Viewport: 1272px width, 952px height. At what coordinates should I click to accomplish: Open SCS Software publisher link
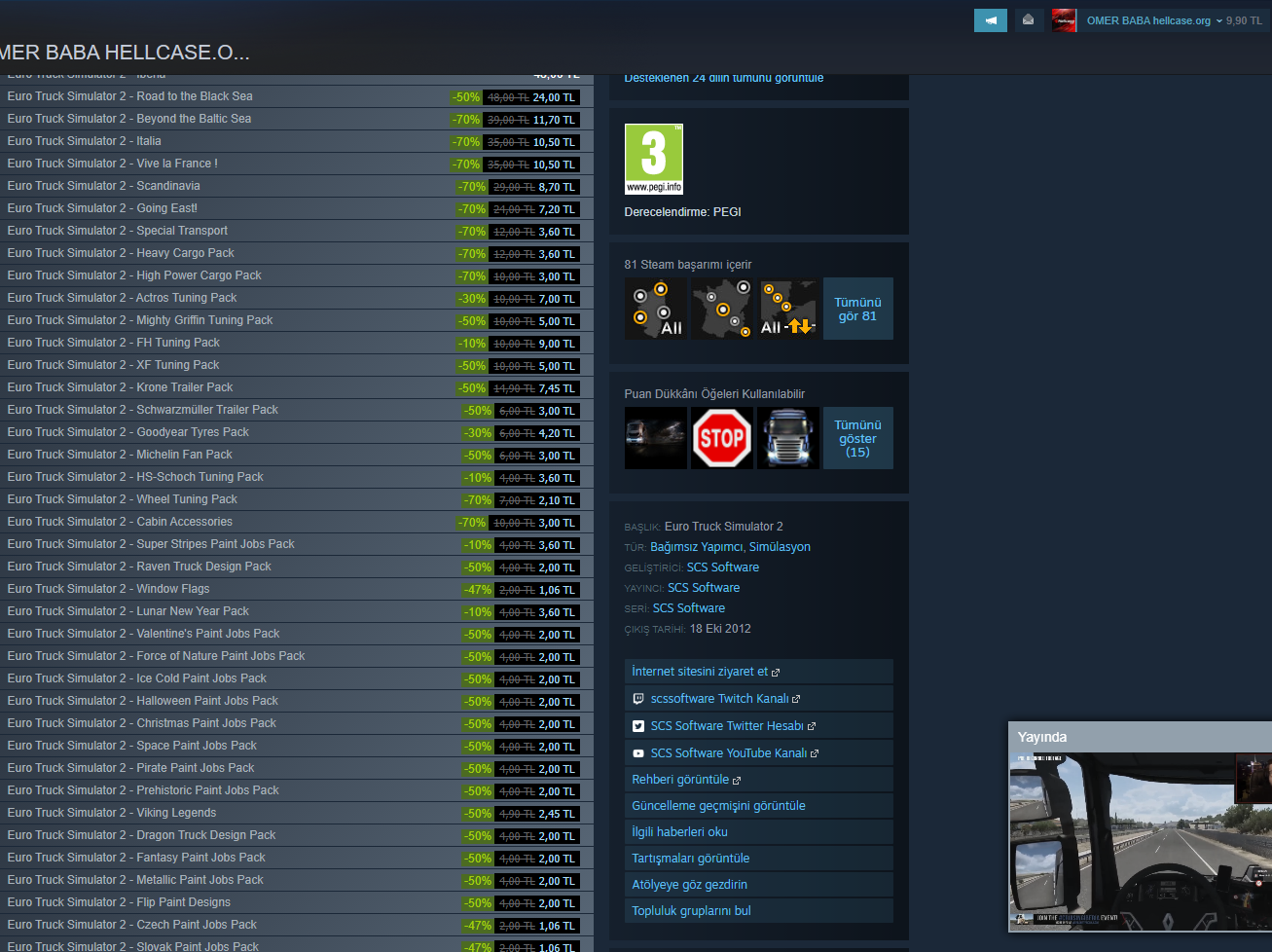704,588
